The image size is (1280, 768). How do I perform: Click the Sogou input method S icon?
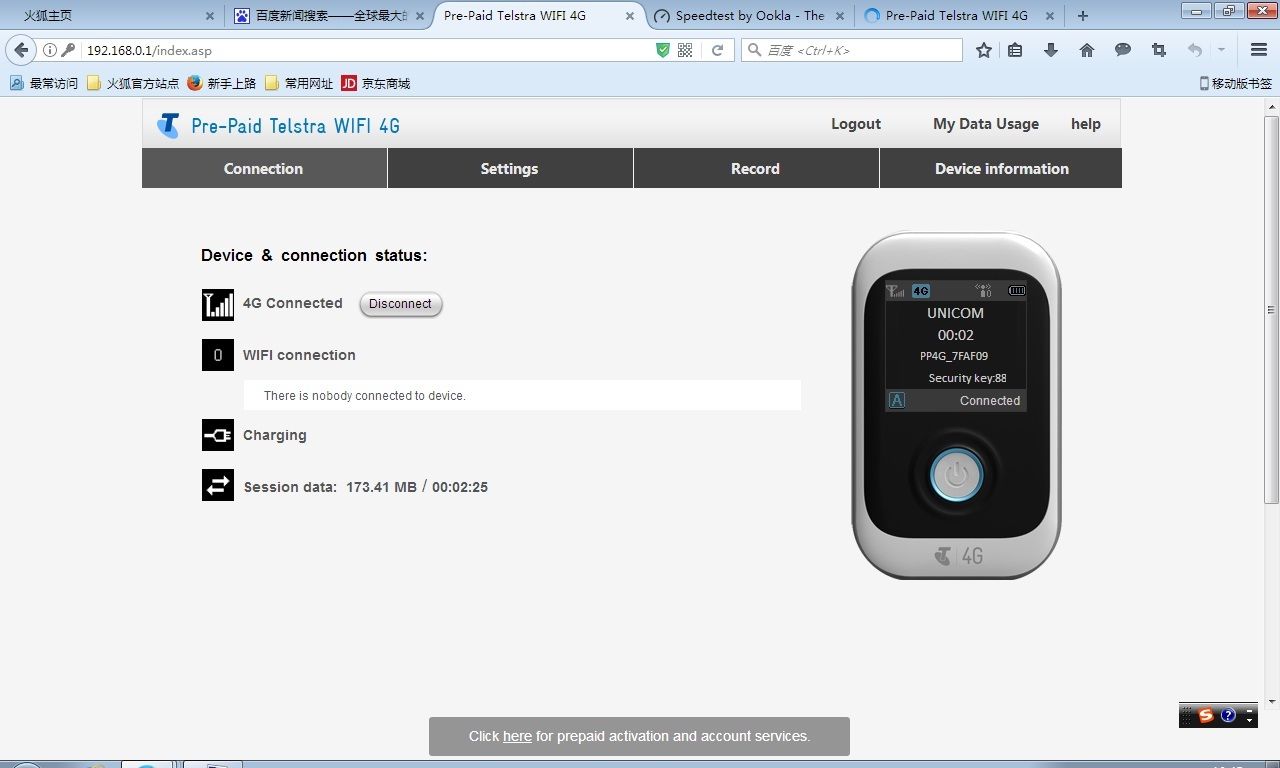point(1206,716)
